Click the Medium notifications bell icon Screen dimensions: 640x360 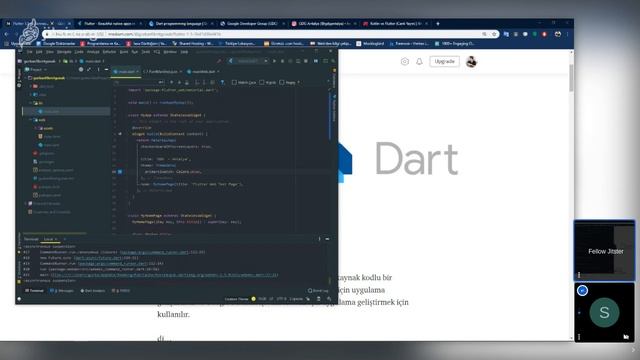419,62
